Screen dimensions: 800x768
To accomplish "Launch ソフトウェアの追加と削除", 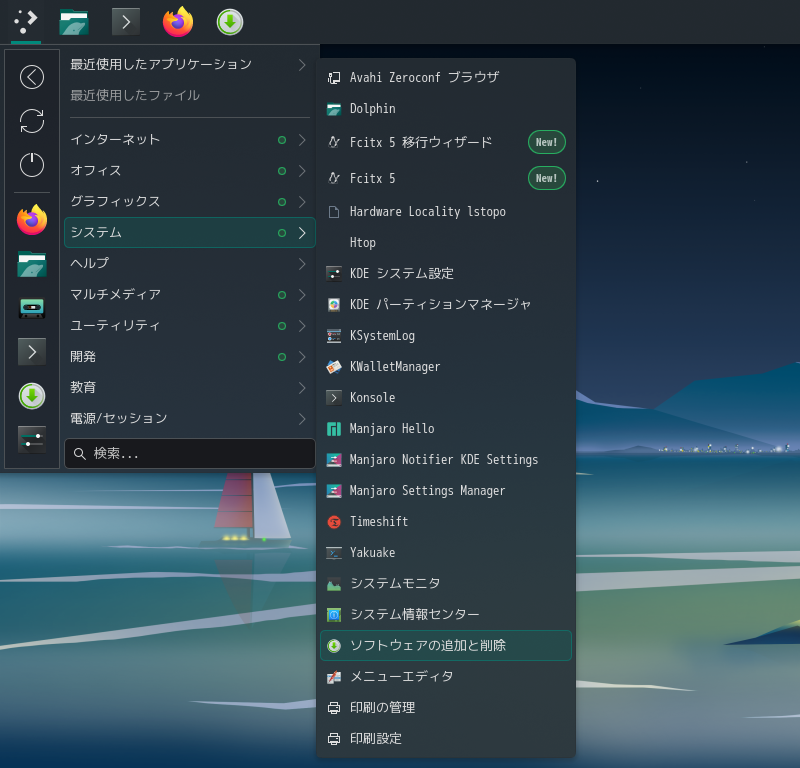I will click(x=445, y=646).
